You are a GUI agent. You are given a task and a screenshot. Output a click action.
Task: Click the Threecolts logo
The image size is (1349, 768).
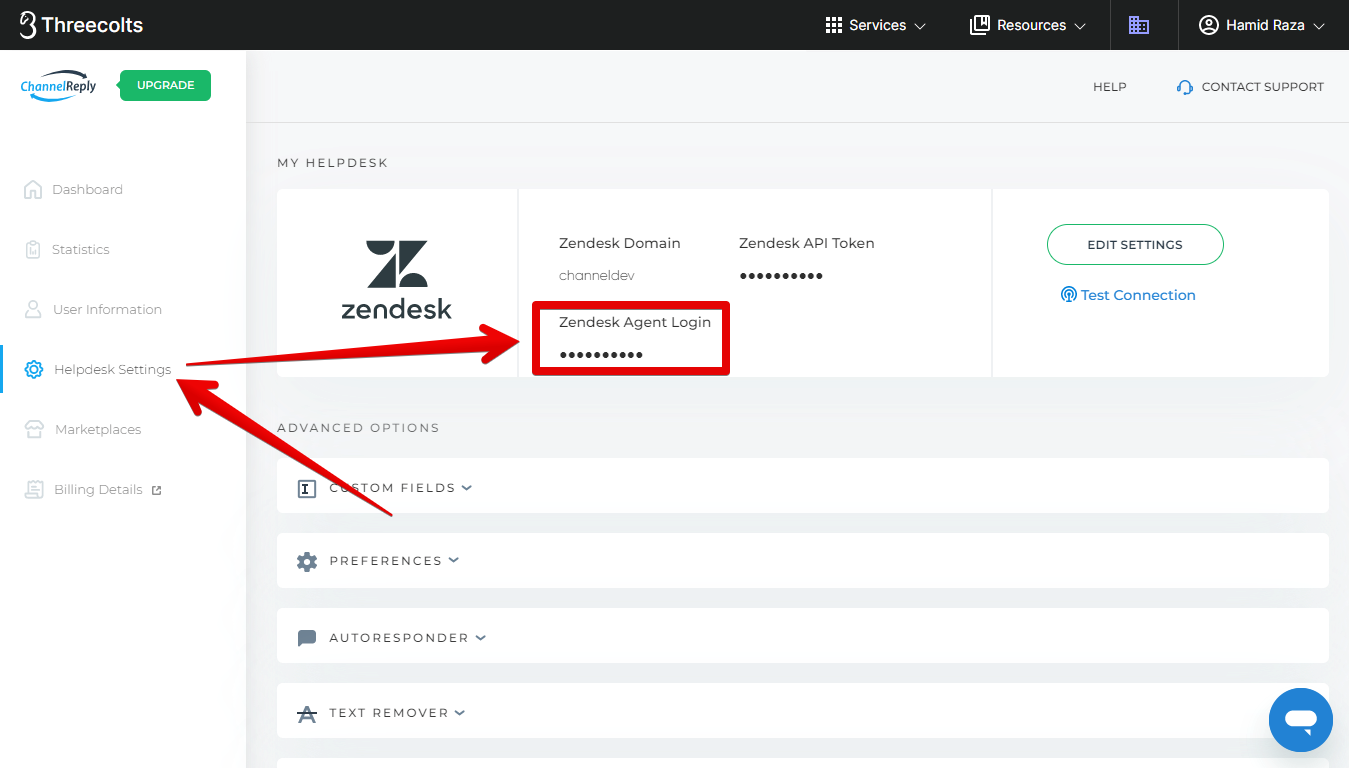tap(81, 25)
